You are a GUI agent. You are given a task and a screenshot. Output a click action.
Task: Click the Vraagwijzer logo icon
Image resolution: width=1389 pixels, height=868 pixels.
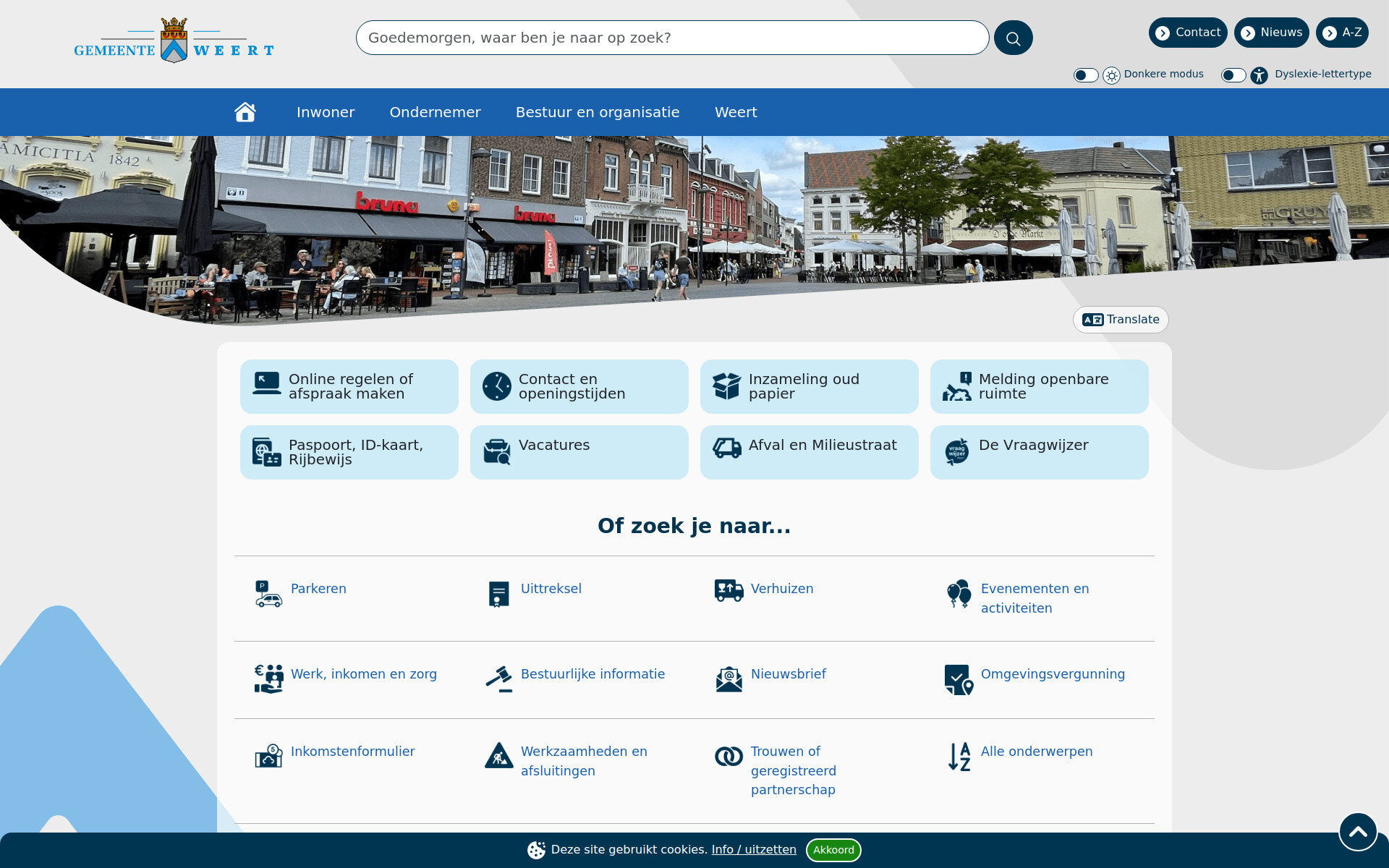tap(957, 452)
